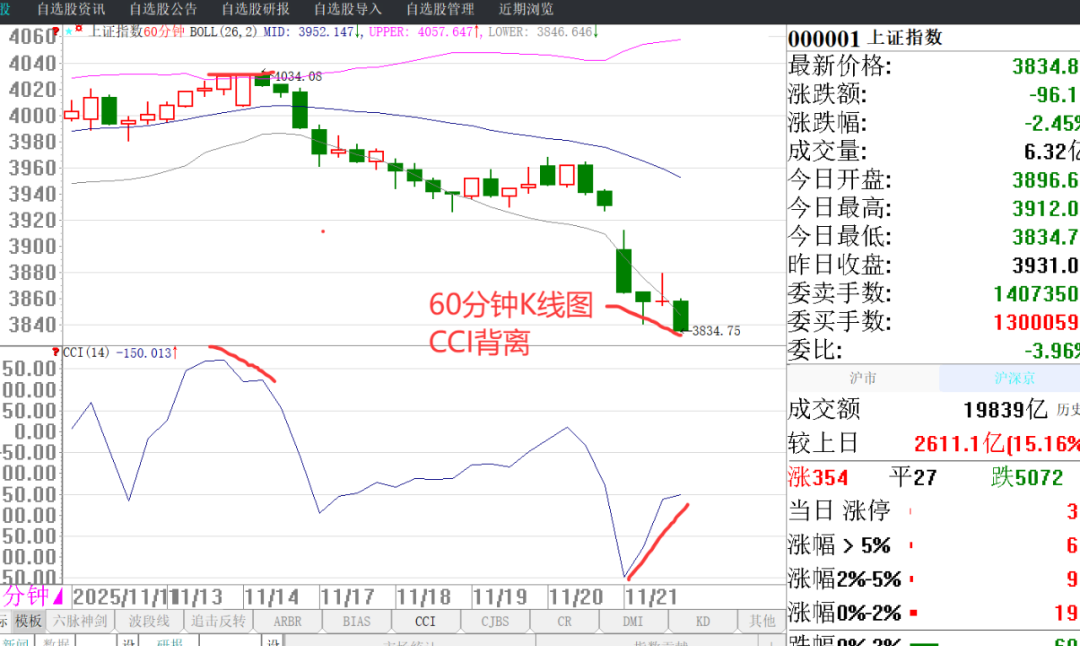Click the 11/18 date marker on time axis
Image resolution: width=1080 pixels, height=646 pixels.
pos(424,596)
